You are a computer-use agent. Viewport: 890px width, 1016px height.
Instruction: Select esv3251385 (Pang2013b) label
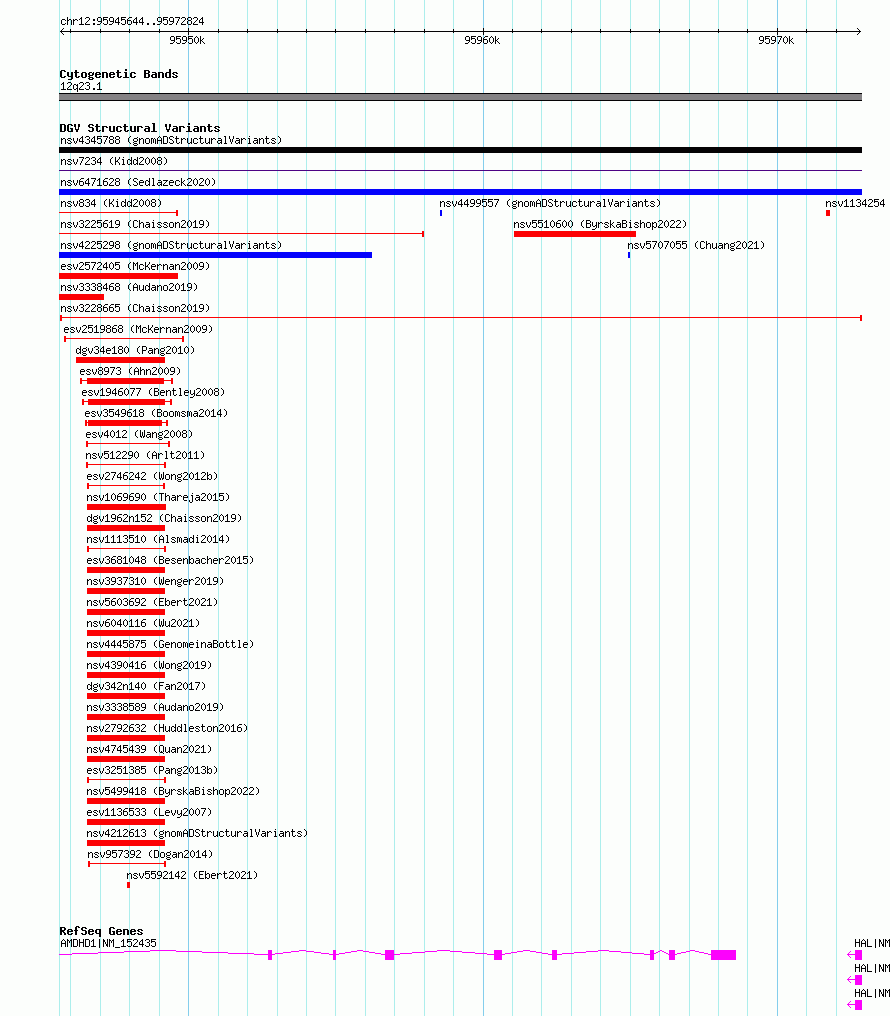pyautogui.click(x=152, y=770)
